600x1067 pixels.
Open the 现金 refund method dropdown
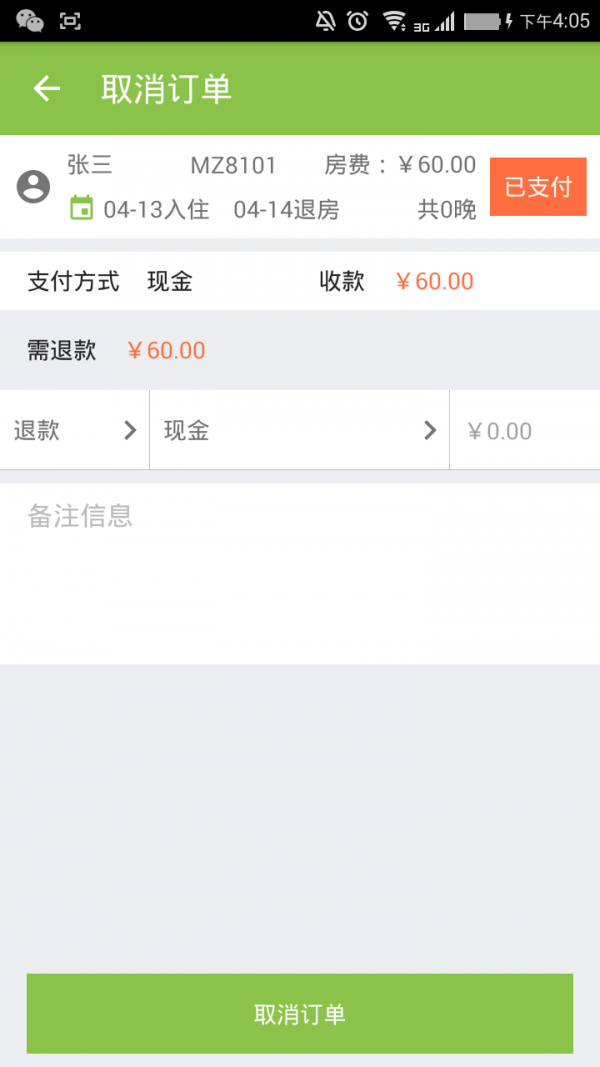point(290,430)
